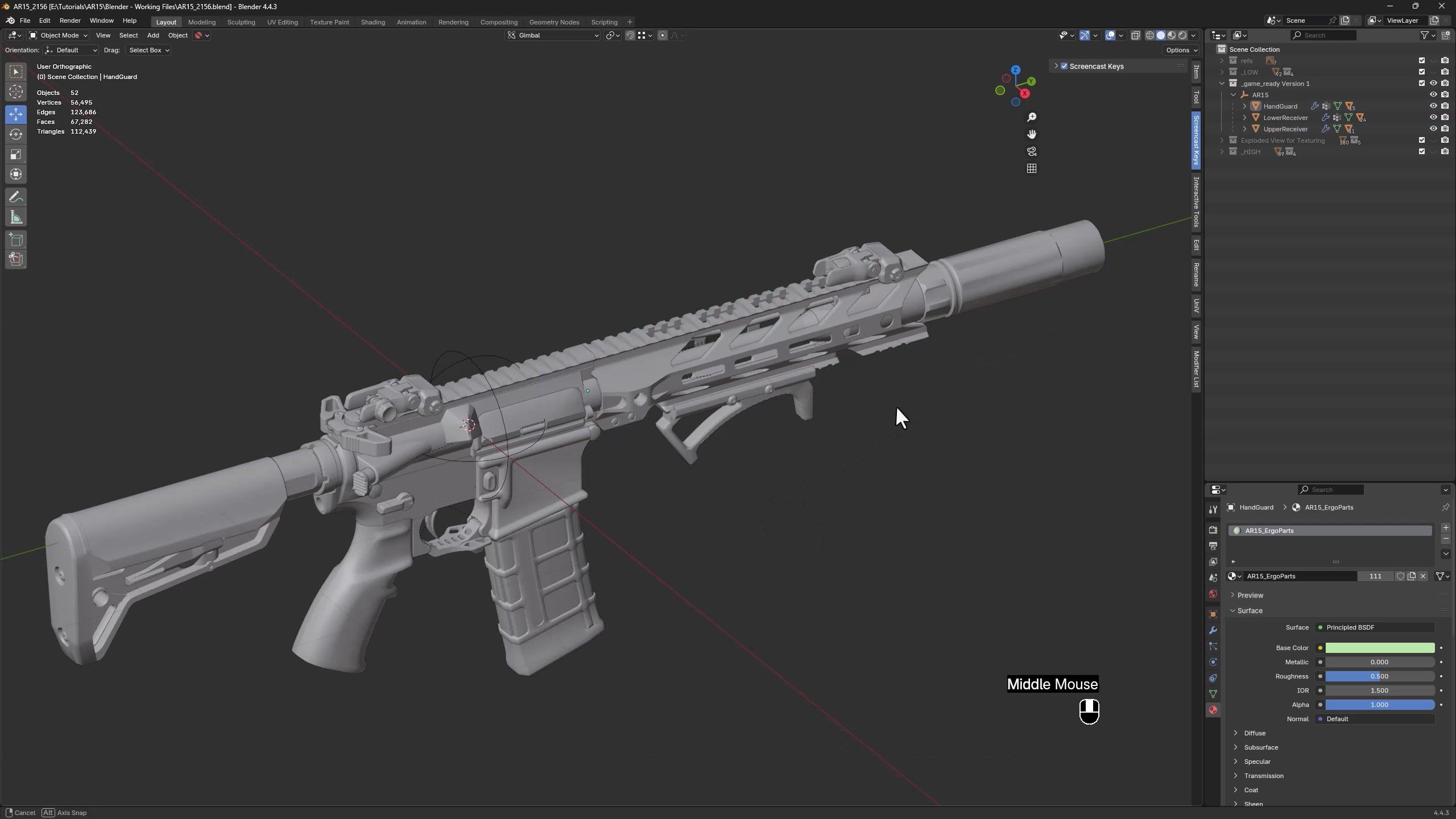
Task: Open the Object Data properties tab
Action: pos(1213,694)
